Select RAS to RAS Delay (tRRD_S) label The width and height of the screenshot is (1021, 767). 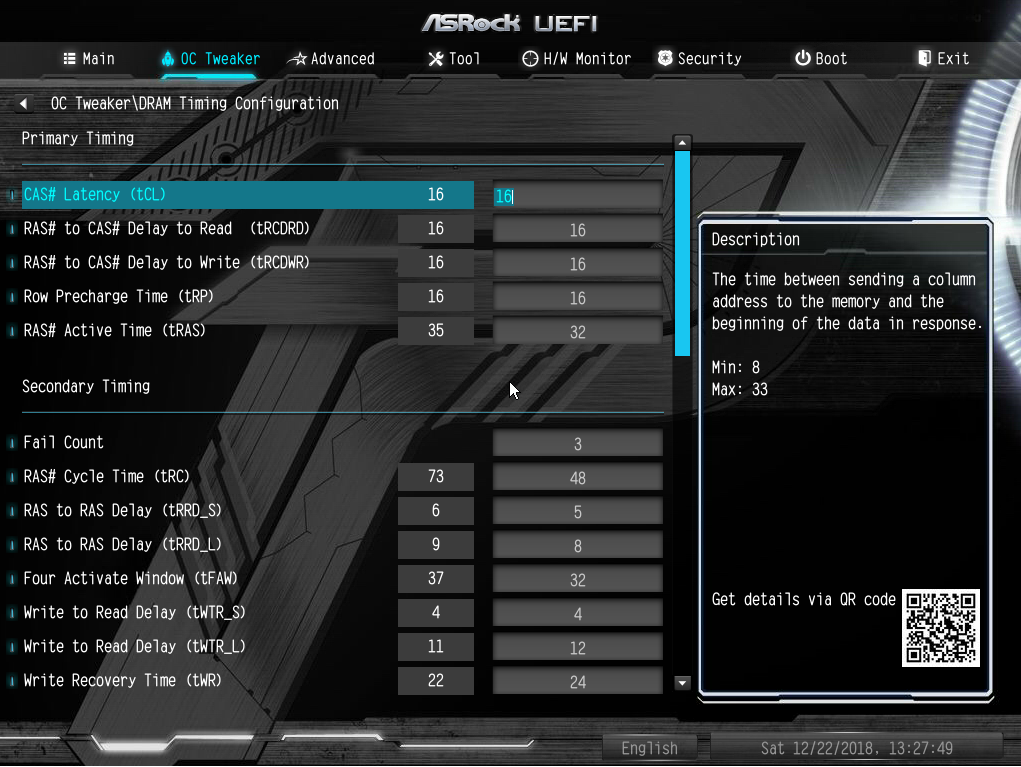coord(122,510)
